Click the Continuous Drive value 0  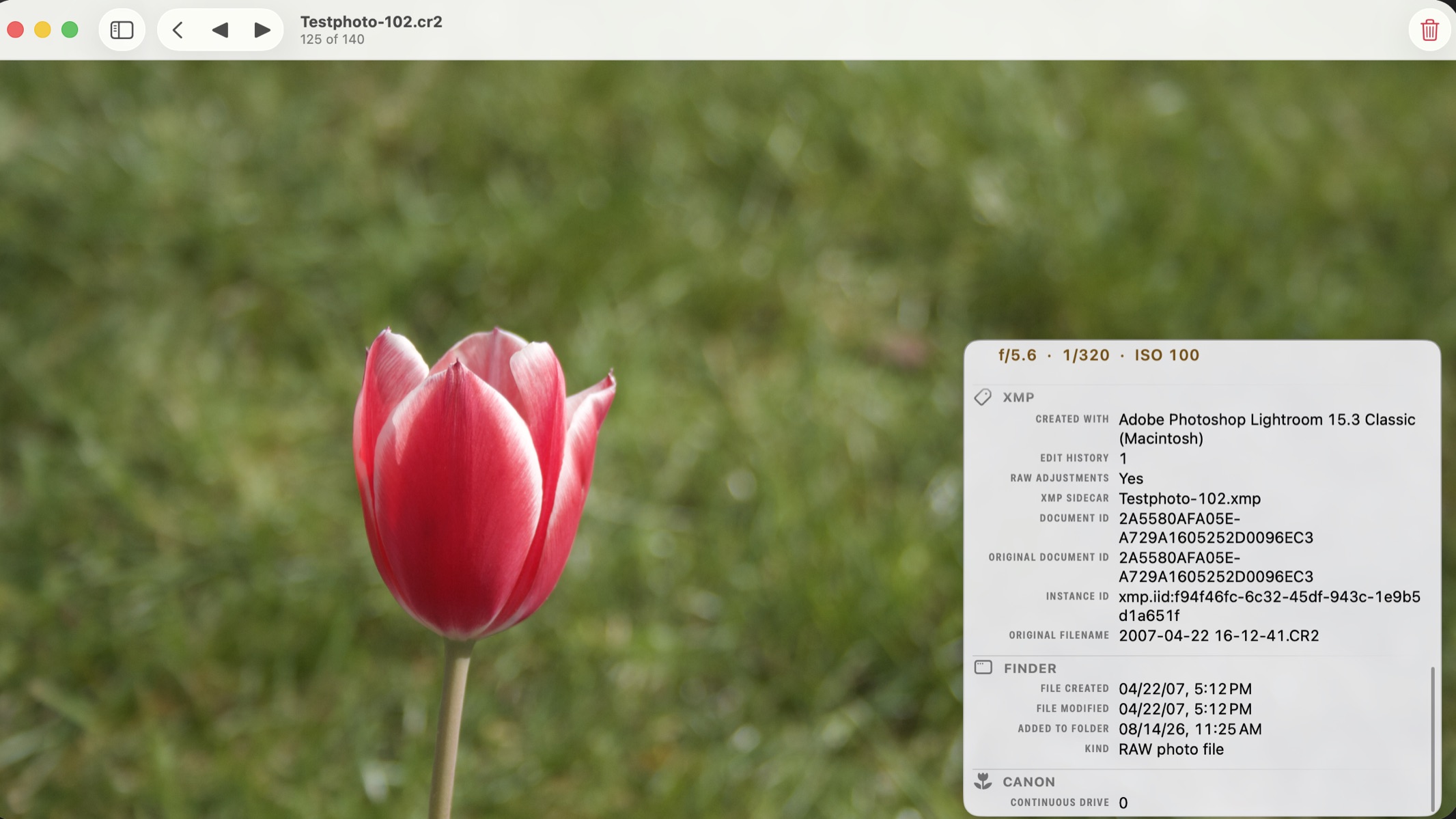point(1123,803)
